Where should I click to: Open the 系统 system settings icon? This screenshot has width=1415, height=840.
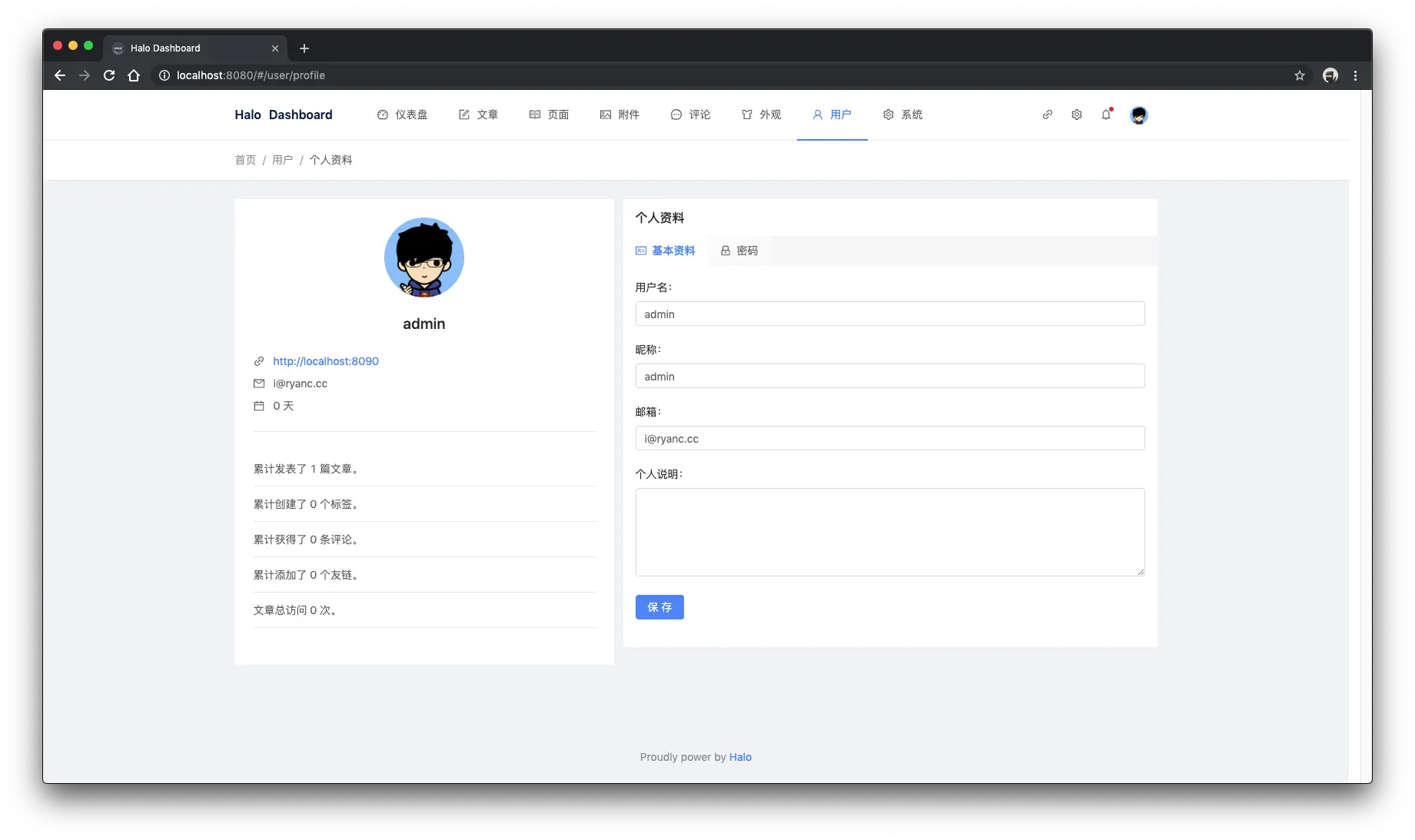point(903,115)
